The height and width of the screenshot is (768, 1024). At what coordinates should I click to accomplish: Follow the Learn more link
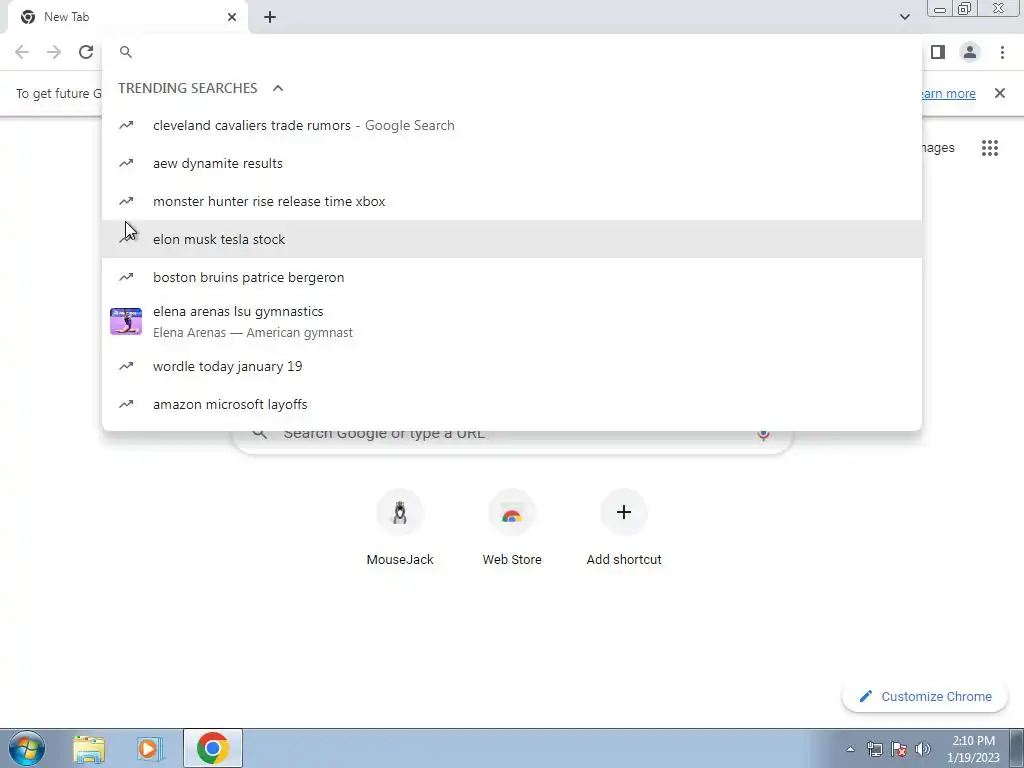tap(948, 93)
